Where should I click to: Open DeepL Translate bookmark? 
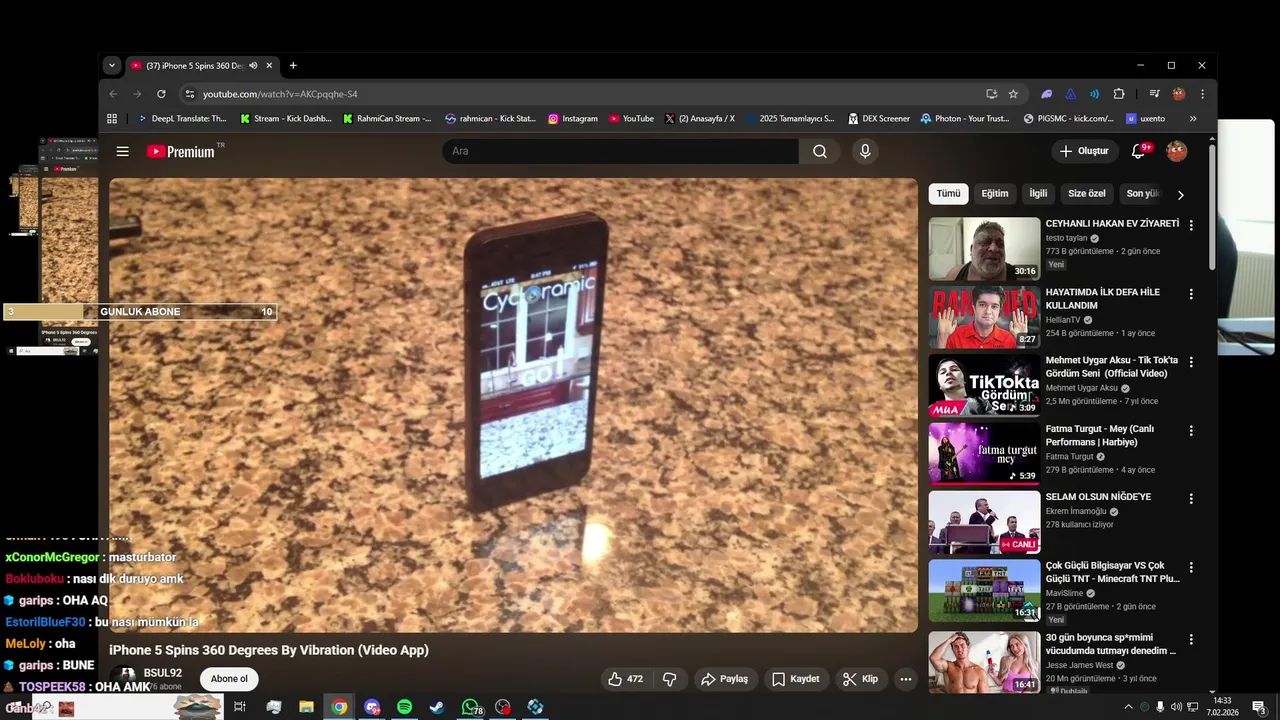click(x=182, y=118)
